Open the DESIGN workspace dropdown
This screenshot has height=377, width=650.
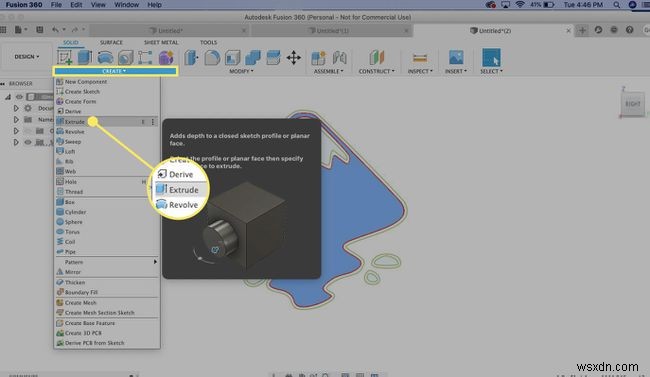click(x=27, y=56)
